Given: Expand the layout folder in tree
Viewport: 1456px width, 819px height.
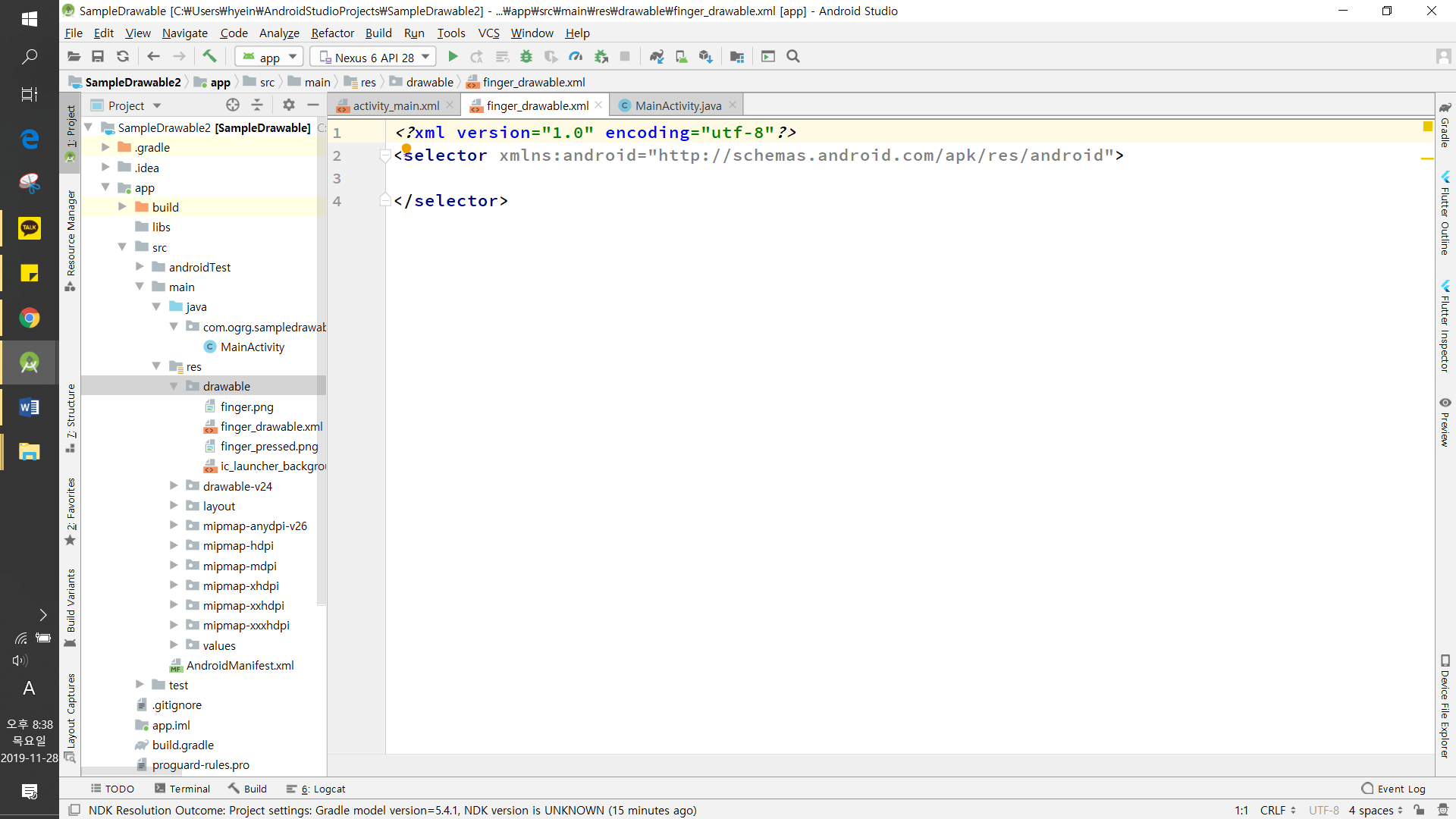Looking at the screenshot, I should (174, 506).
